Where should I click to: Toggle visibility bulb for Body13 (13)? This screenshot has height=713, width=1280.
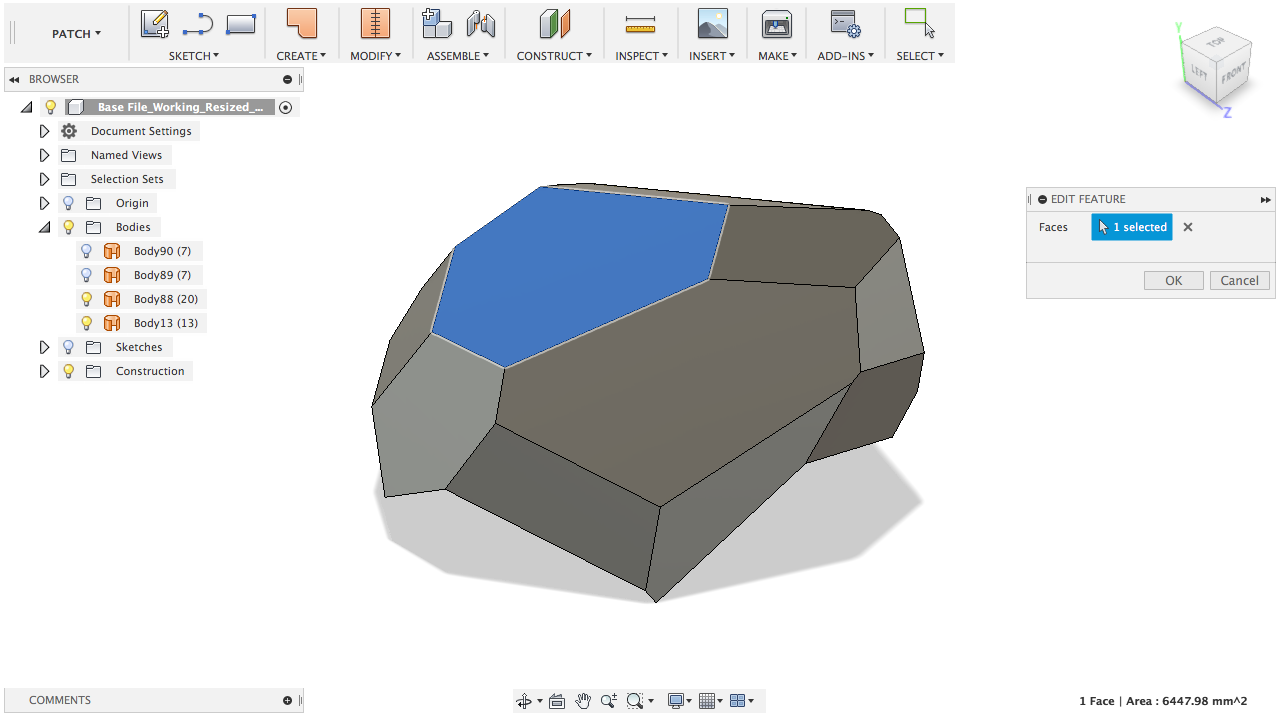(86, 323)
